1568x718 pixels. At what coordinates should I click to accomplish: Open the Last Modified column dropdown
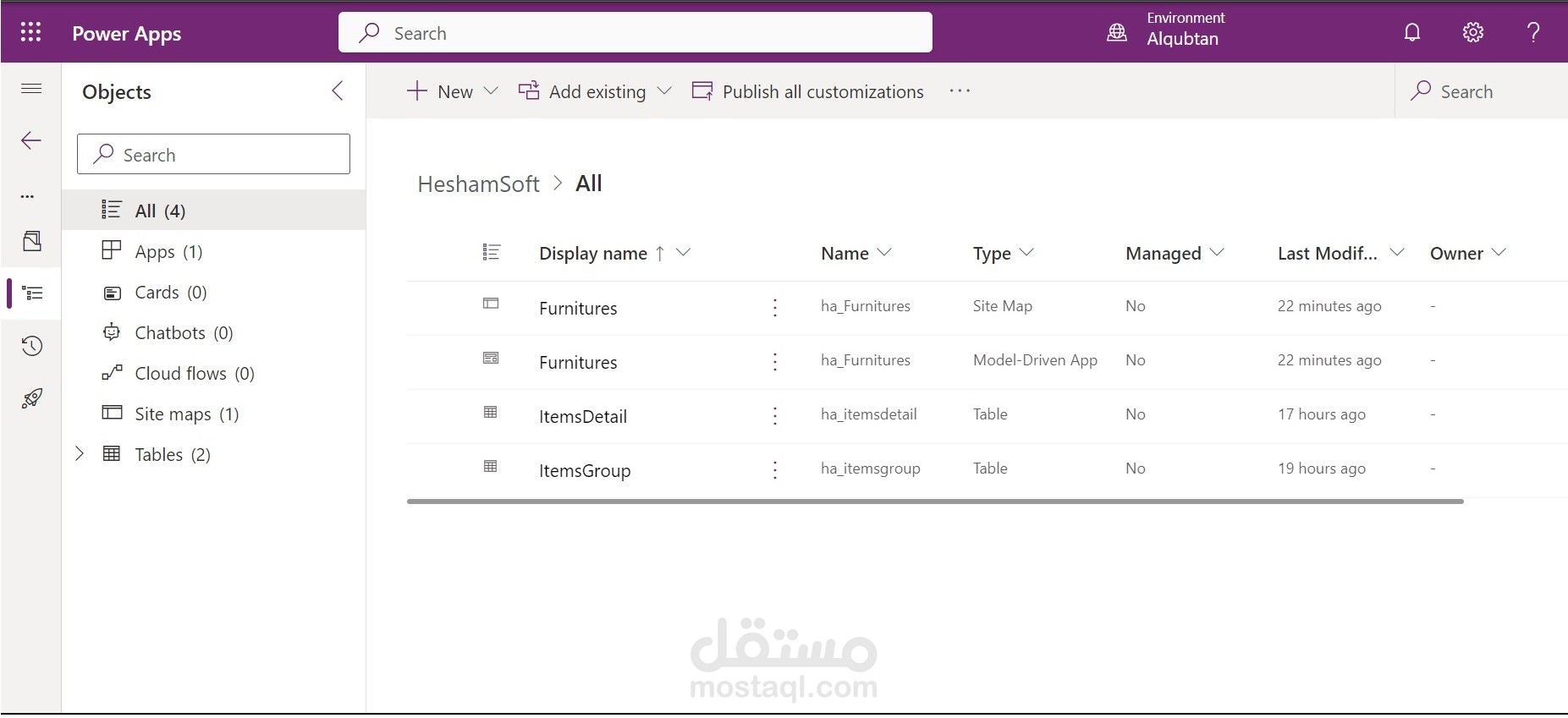pyautogui.click(x=1397, y=252)
